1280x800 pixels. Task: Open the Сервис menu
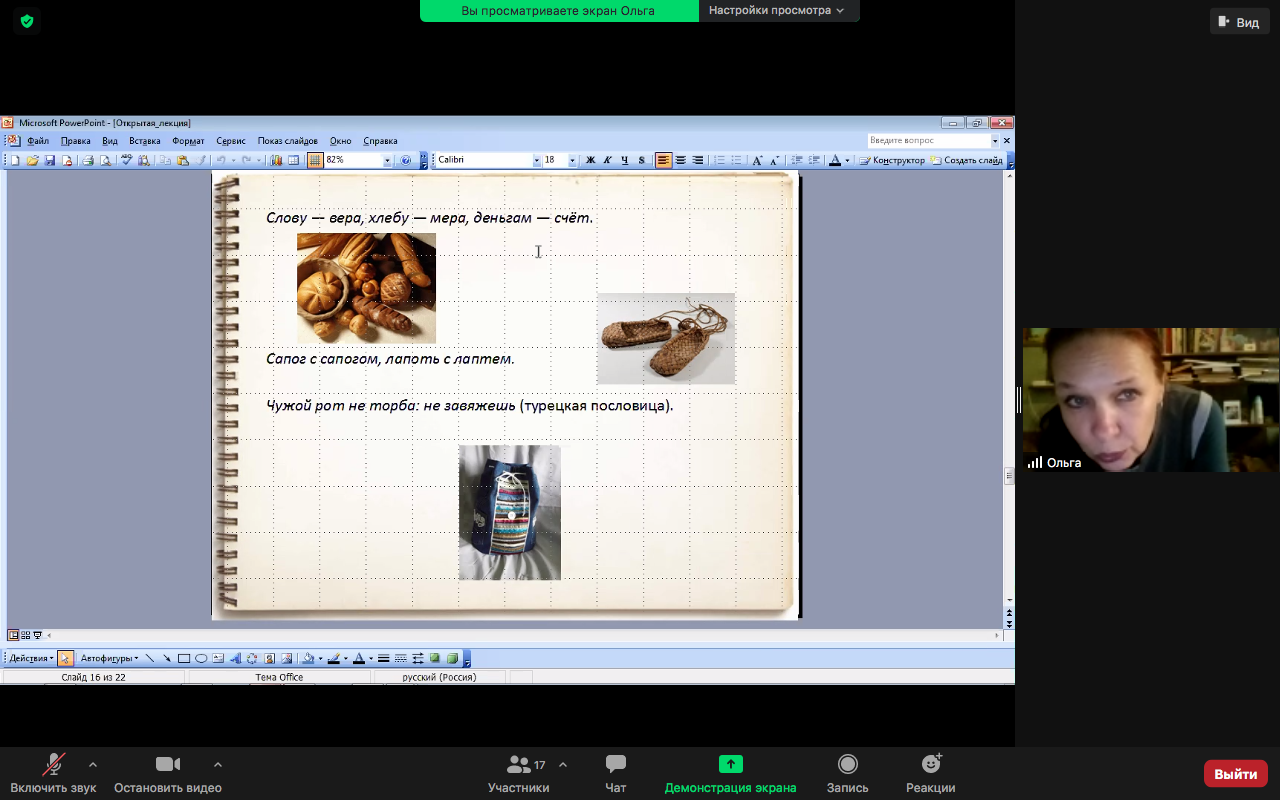pos(231,141)
